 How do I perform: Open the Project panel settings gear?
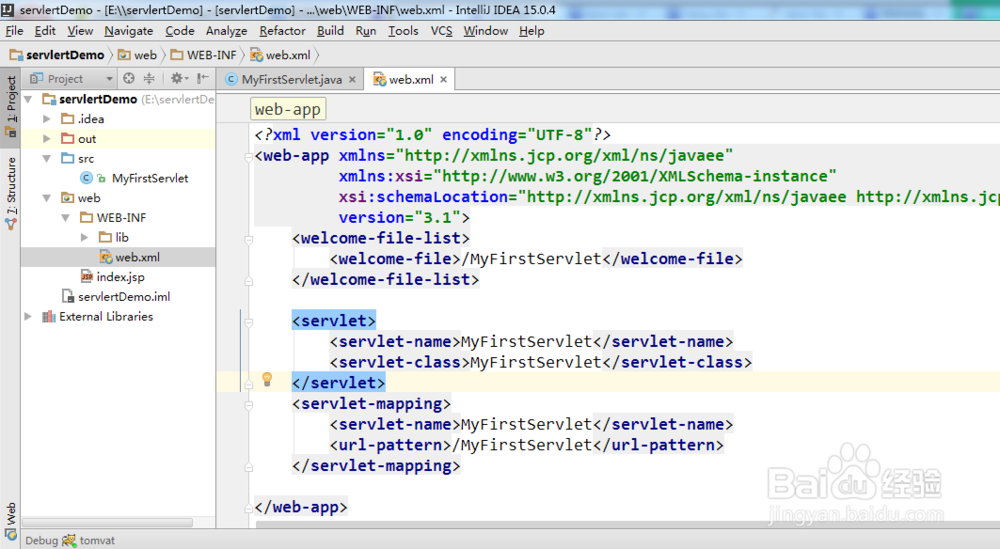(177, 78)
